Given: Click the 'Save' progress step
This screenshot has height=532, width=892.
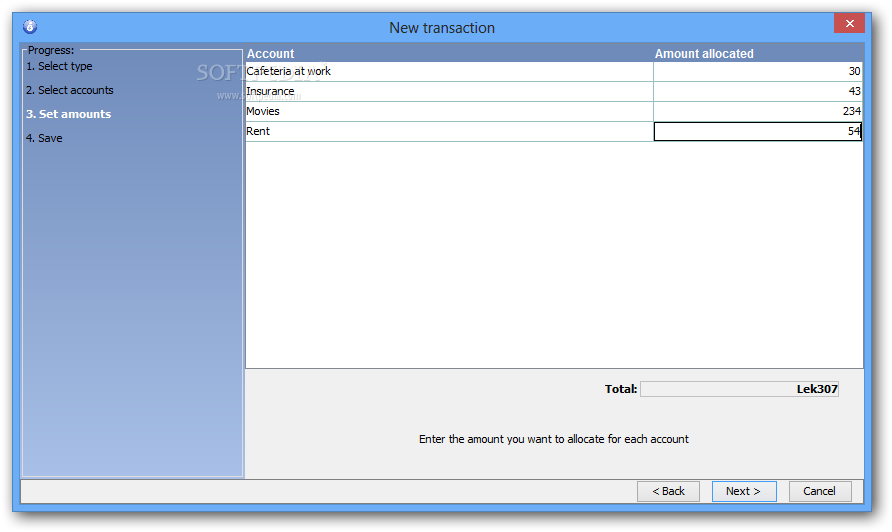Looking at the screenshot, I should pos(44,138).
